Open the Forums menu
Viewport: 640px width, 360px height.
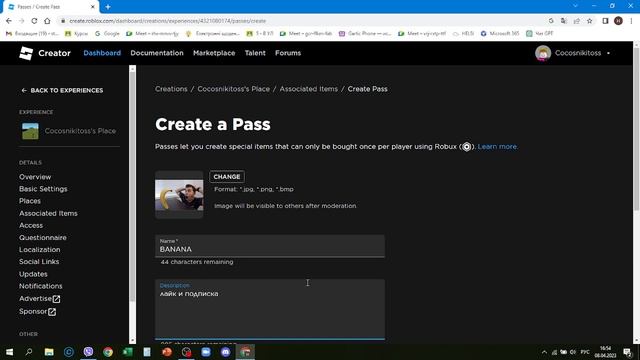(288, 53)
